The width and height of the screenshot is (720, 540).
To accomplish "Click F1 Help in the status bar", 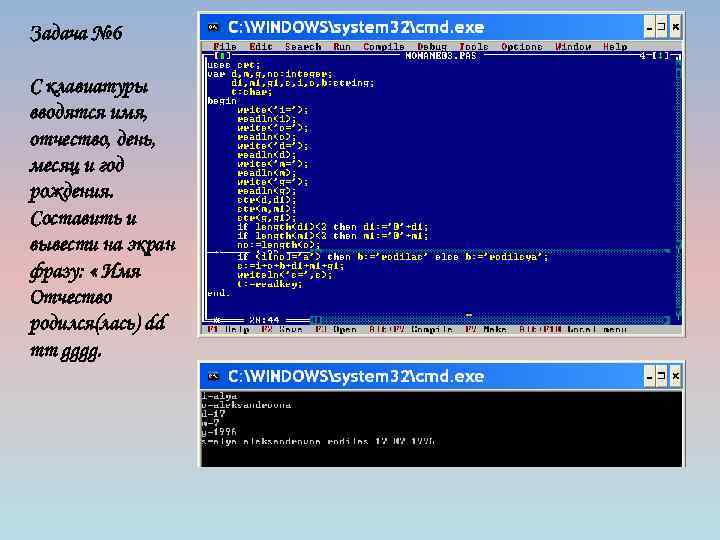I will click(228, 329).
